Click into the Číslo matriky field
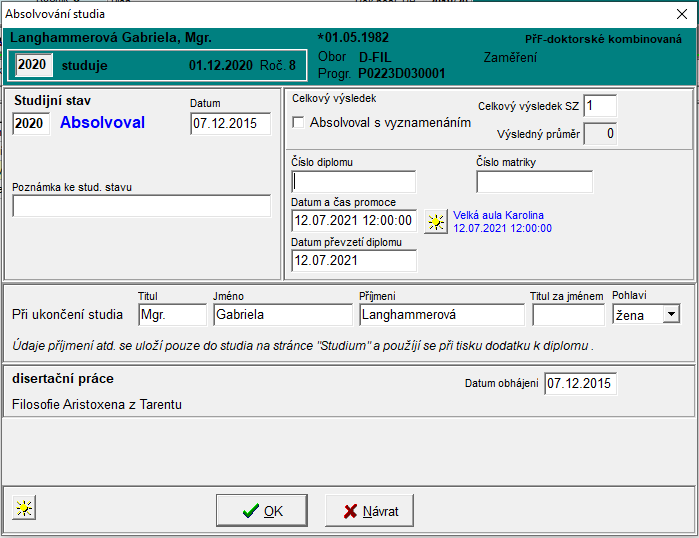This screenshot has width=699, height=538. click(x=534, y=182)
